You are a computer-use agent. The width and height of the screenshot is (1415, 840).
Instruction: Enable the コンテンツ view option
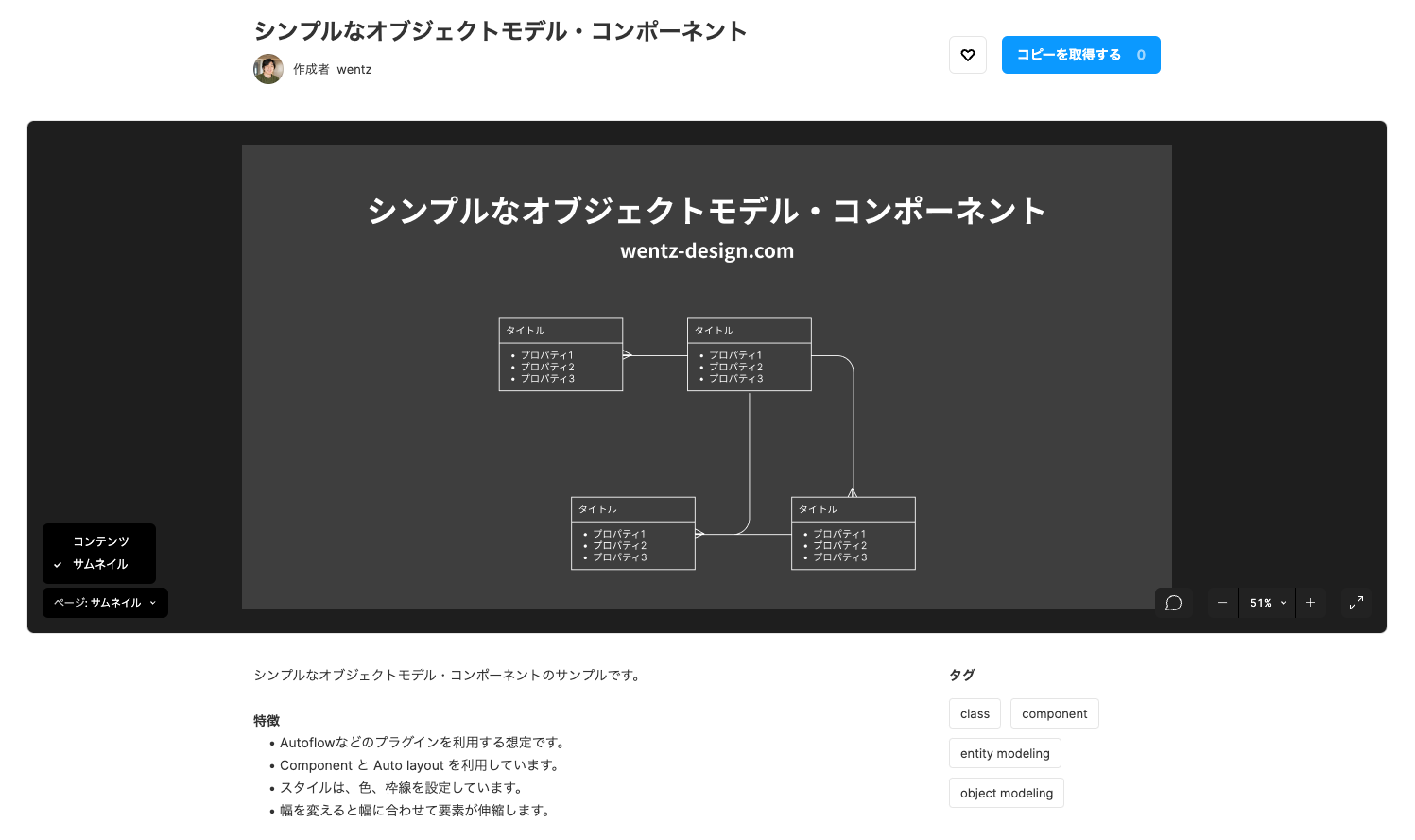pyautogui.click(x=100, y=540)
